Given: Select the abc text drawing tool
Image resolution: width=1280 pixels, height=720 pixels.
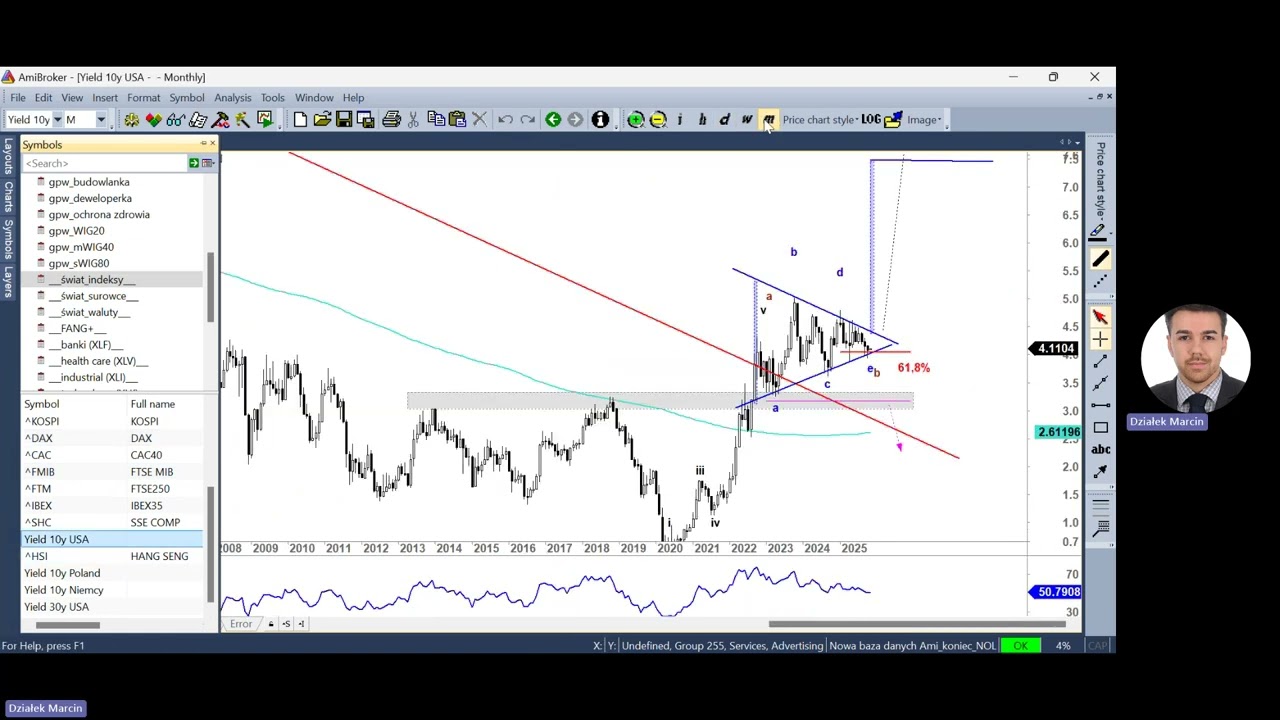Looking at the screenshot, I should (1100, 449).
